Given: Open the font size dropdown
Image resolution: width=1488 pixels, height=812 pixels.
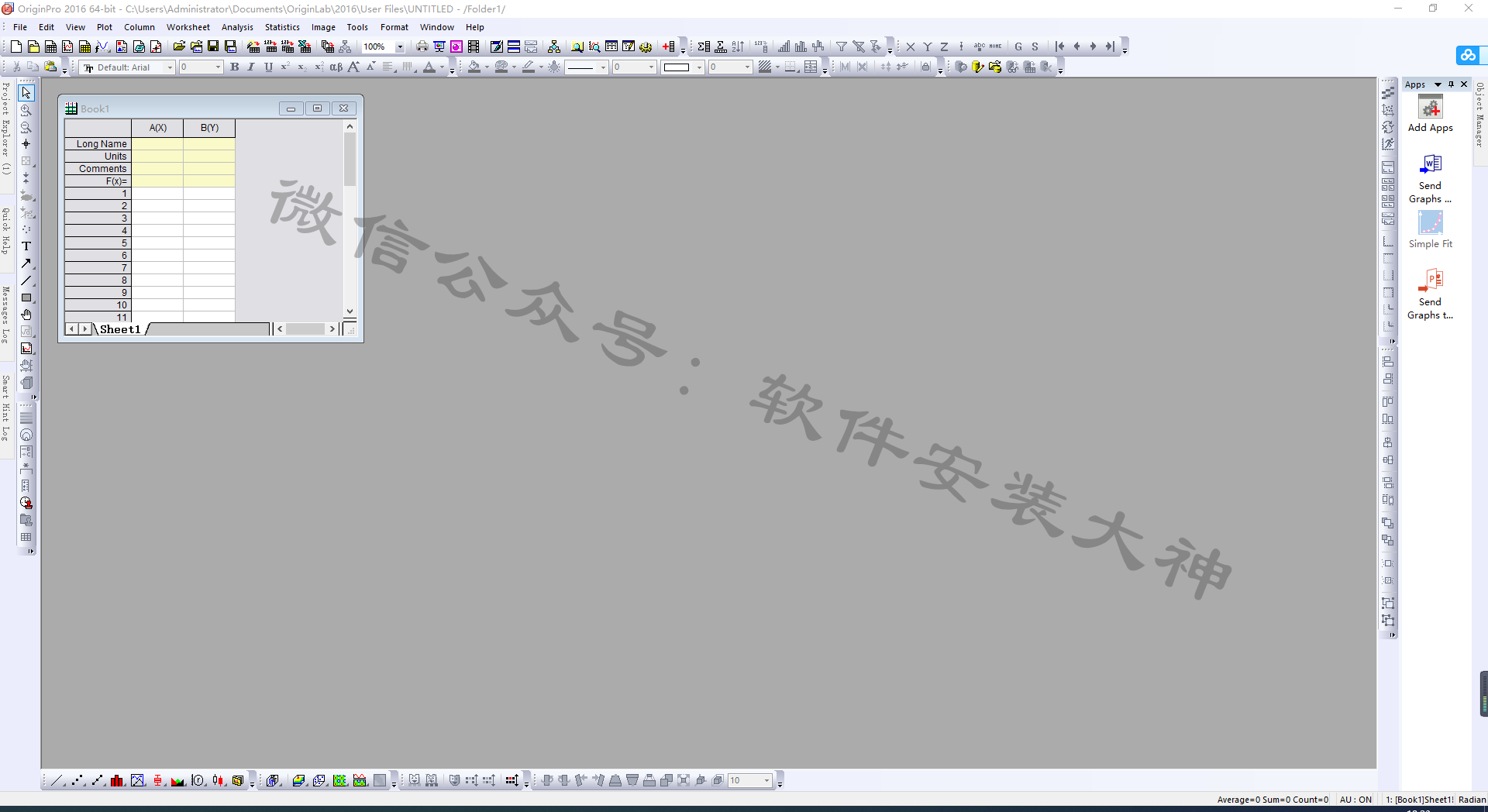Looking at the screenshot, I should click(x=218, y=67).
